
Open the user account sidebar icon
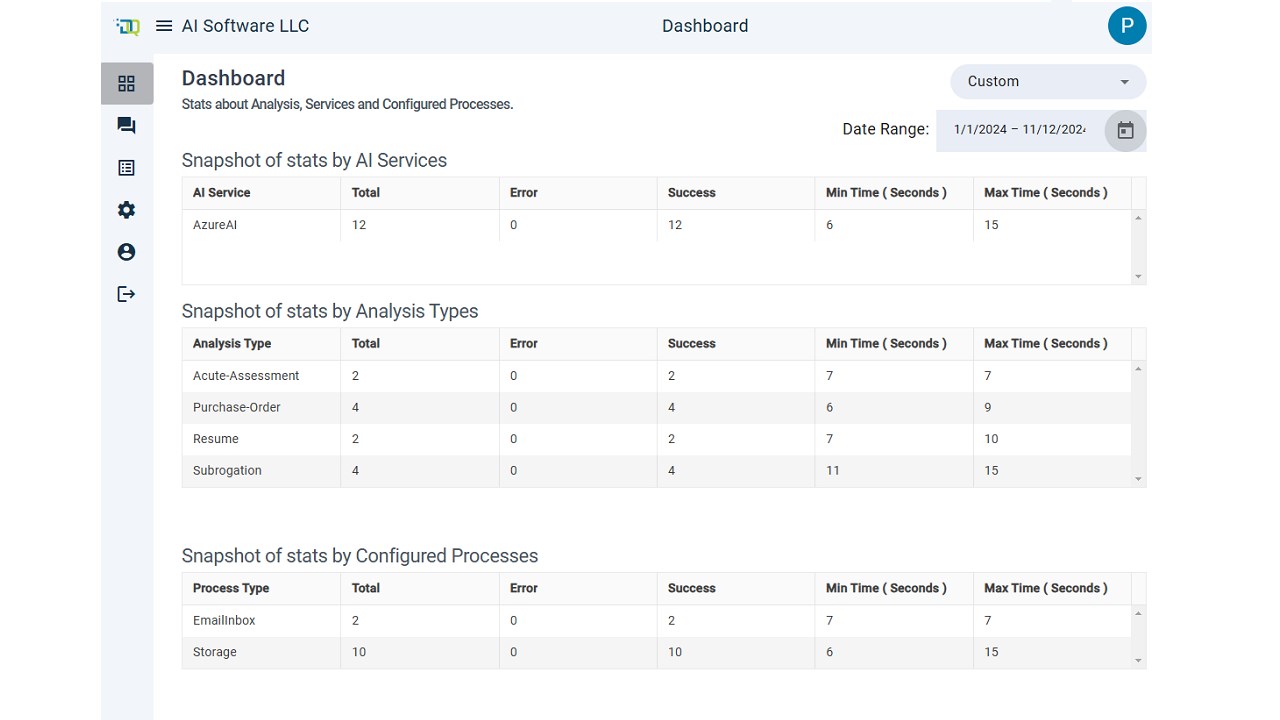[126, 252]
